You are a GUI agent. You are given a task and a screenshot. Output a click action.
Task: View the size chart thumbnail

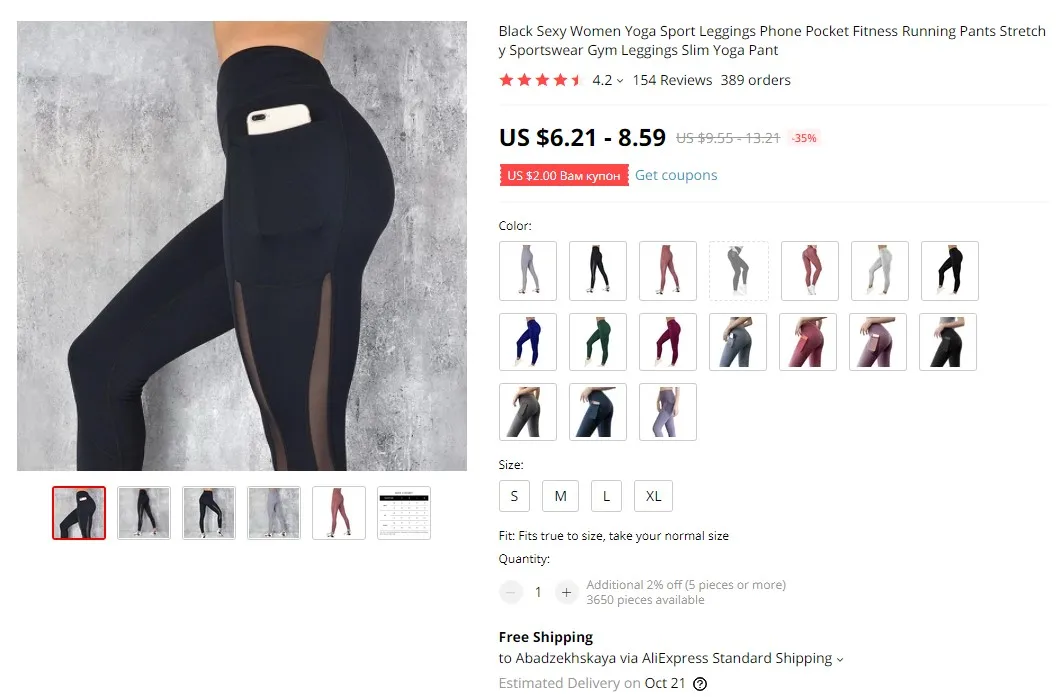[404, 513]
